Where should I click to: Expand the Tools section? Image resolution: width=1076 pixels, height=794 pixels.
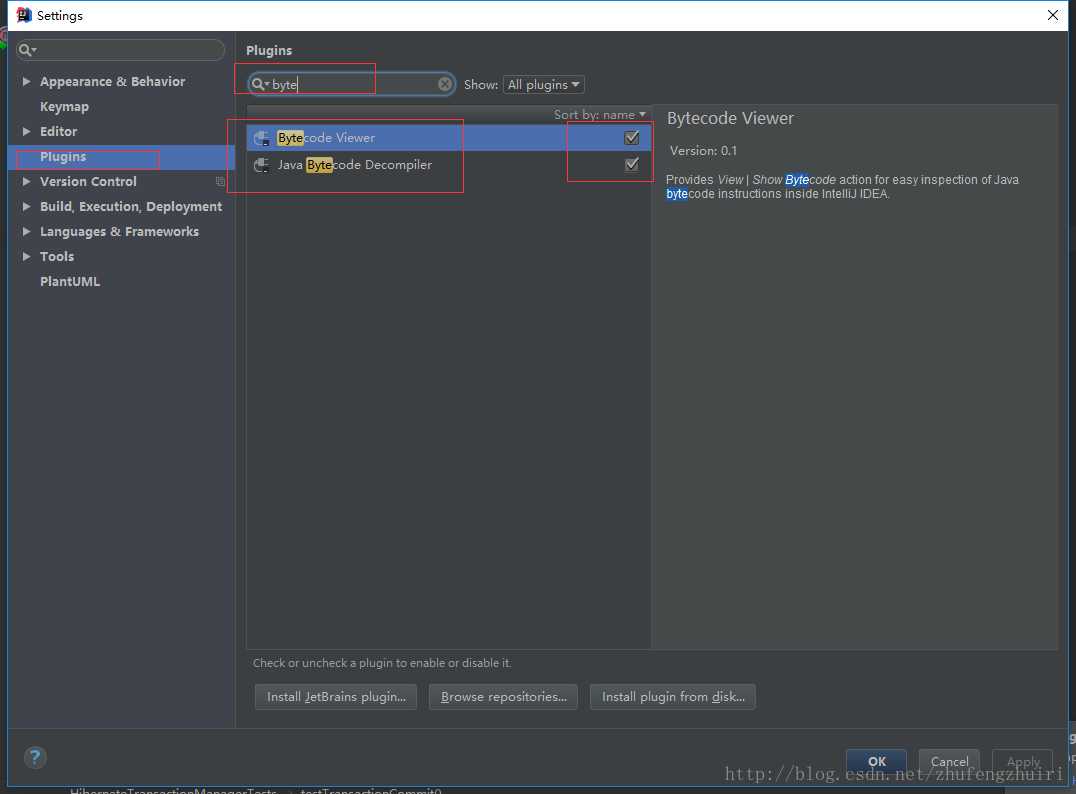26,256
